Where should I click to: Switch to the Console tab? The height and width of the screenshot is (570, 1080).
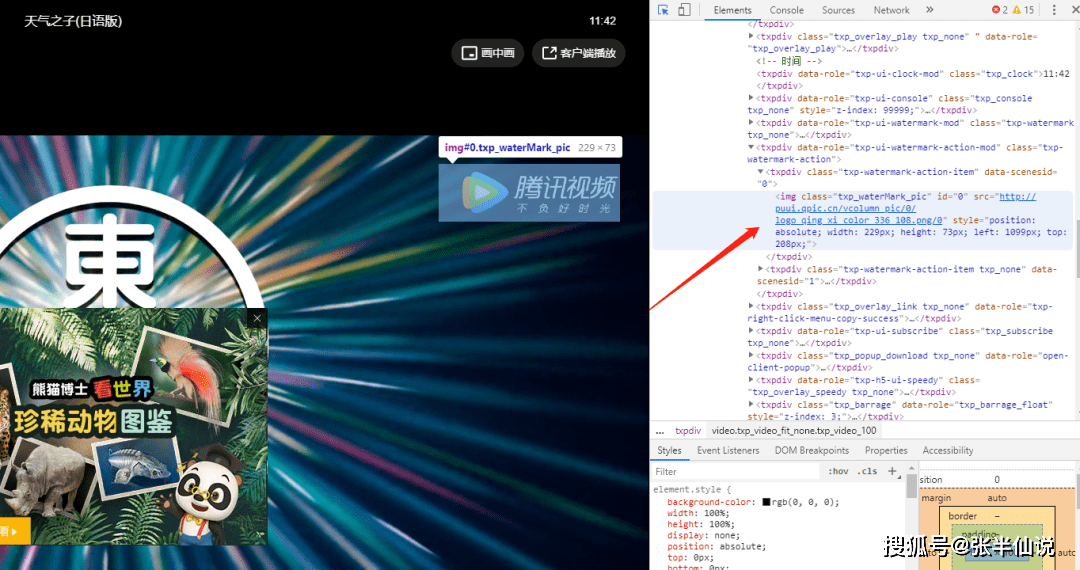786,10
